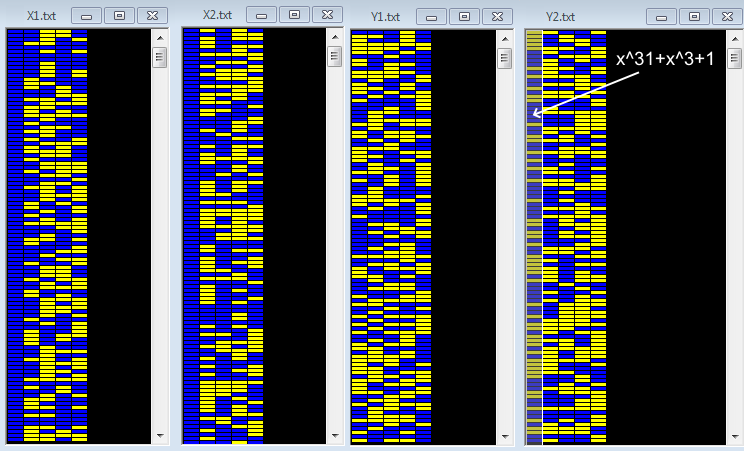Click scrollbar thumb in X2.txt window
Screen dimensions: 744x451
point(335,56)
